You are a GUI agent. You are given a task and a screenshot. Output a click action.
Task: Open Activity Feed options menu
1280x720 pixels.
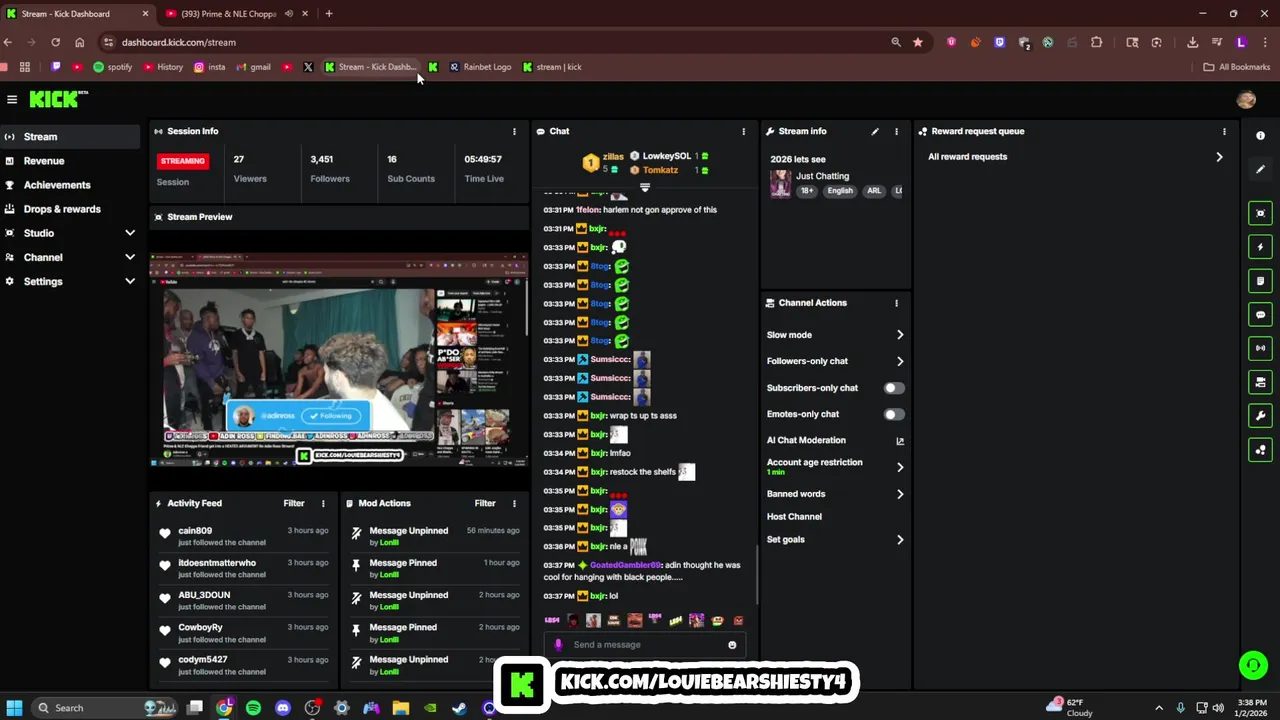coord(323,503)
